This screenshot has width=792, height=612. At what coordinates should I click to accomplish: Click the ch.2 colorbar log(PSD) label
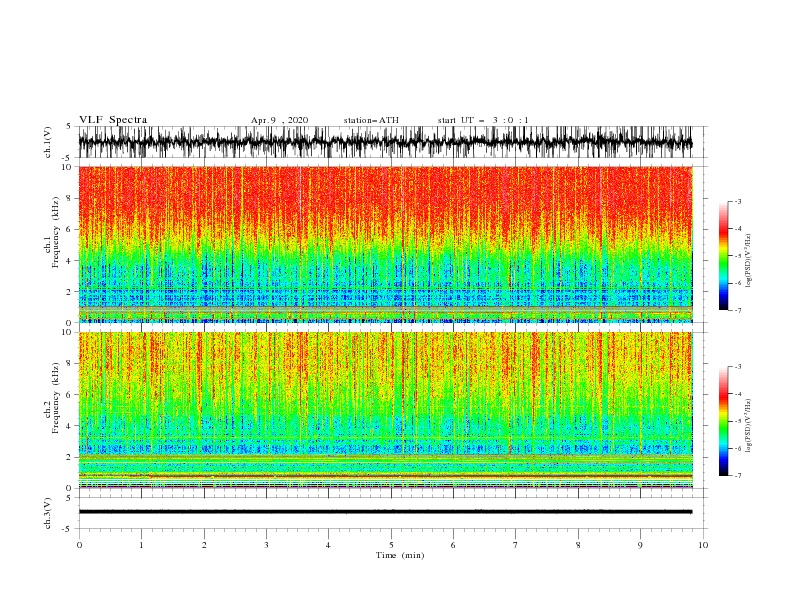[x=748, y=426]
